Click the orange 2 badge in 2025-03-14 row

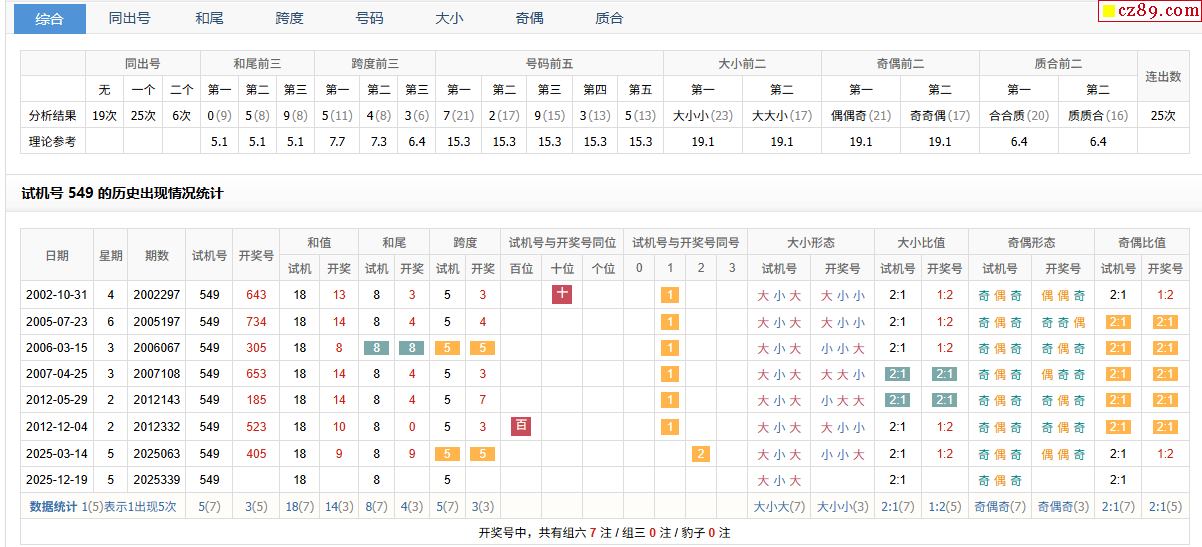[701, 453]
